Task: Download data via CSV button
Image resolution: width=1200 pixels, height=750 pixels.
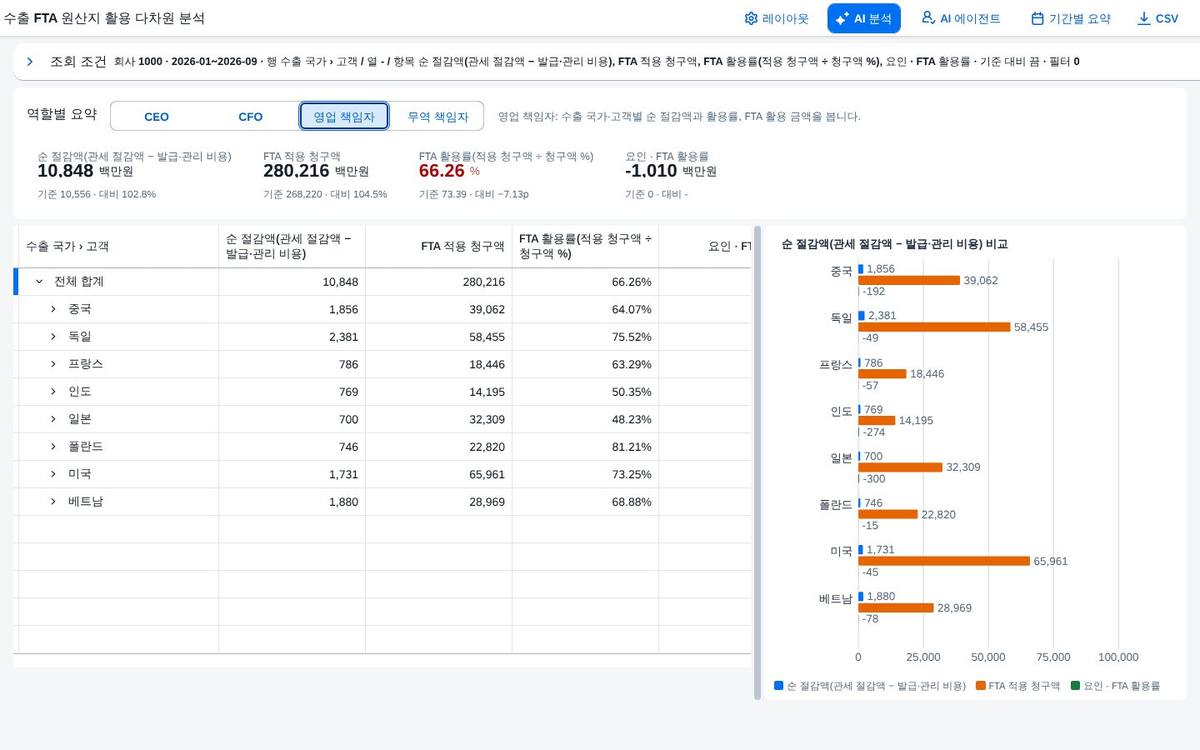Action: (1158, 18)
